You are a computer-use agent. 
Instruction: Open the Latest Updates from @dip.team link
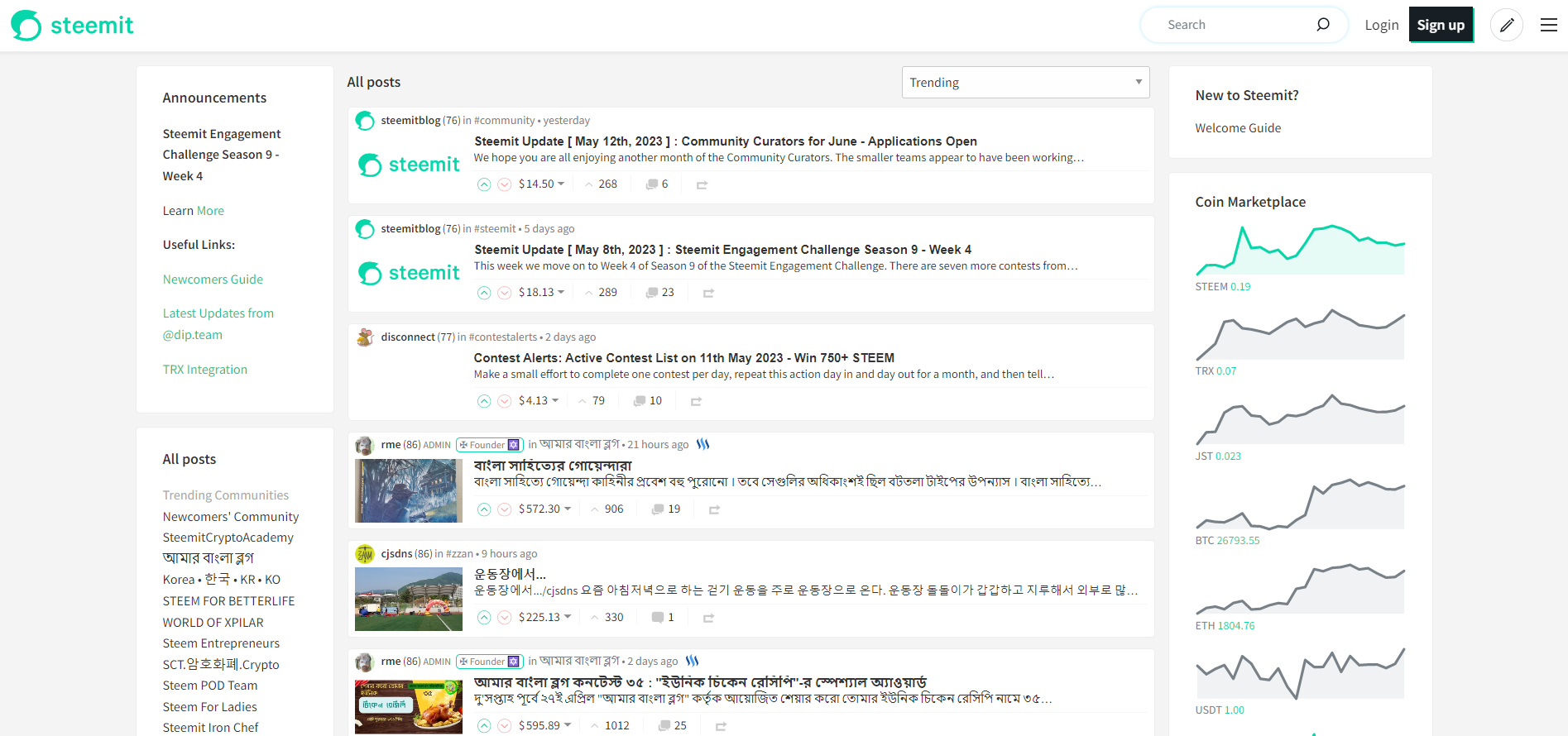click(218, 324)
